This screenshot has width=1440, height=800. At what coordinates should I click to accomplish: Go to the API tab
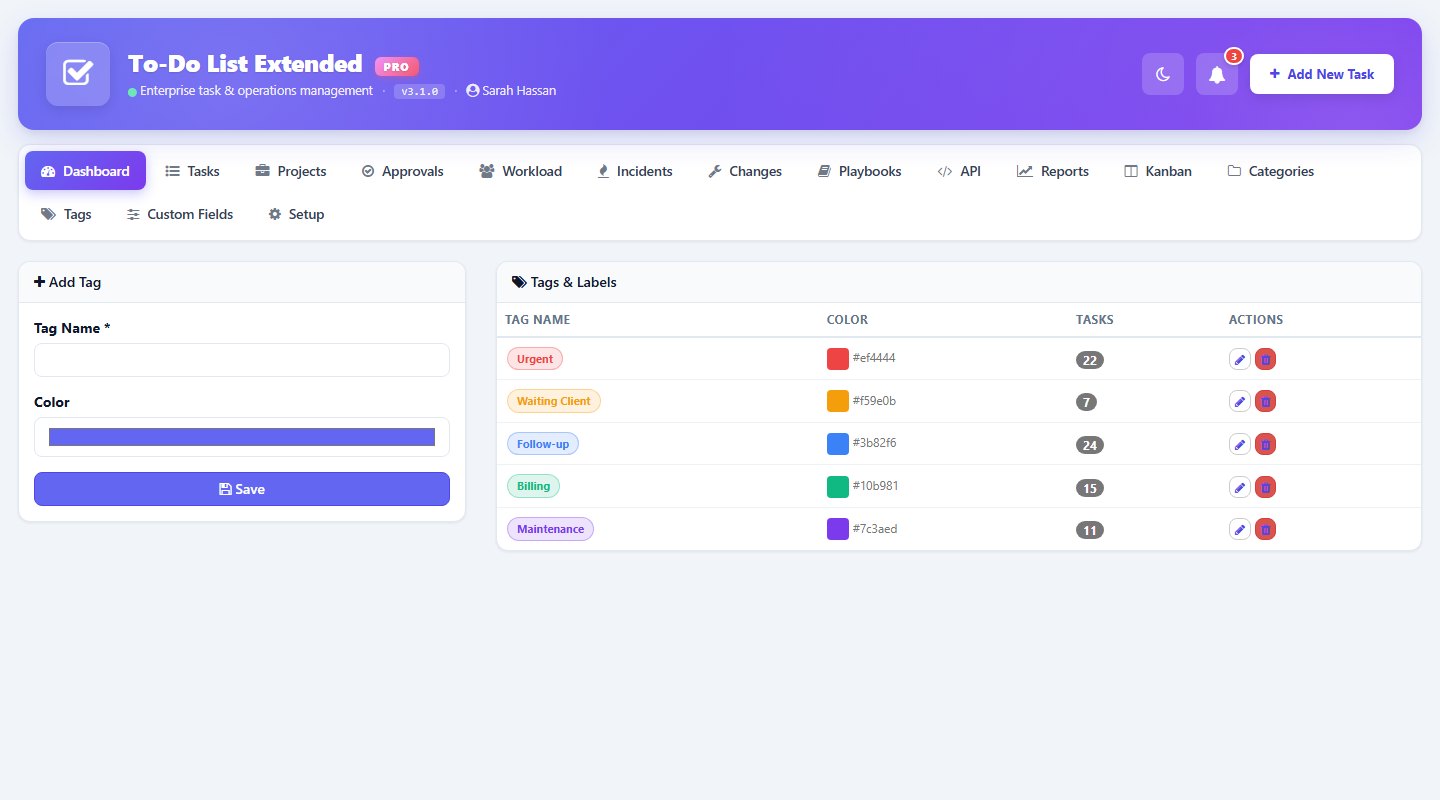click(959, 171)
